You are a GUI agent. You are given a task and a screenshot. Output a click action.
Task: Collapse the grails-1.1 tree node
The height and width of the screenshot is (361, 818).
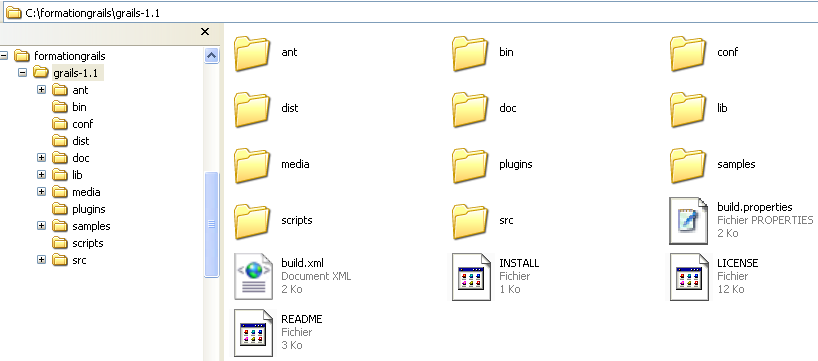[x=22, y=72]
